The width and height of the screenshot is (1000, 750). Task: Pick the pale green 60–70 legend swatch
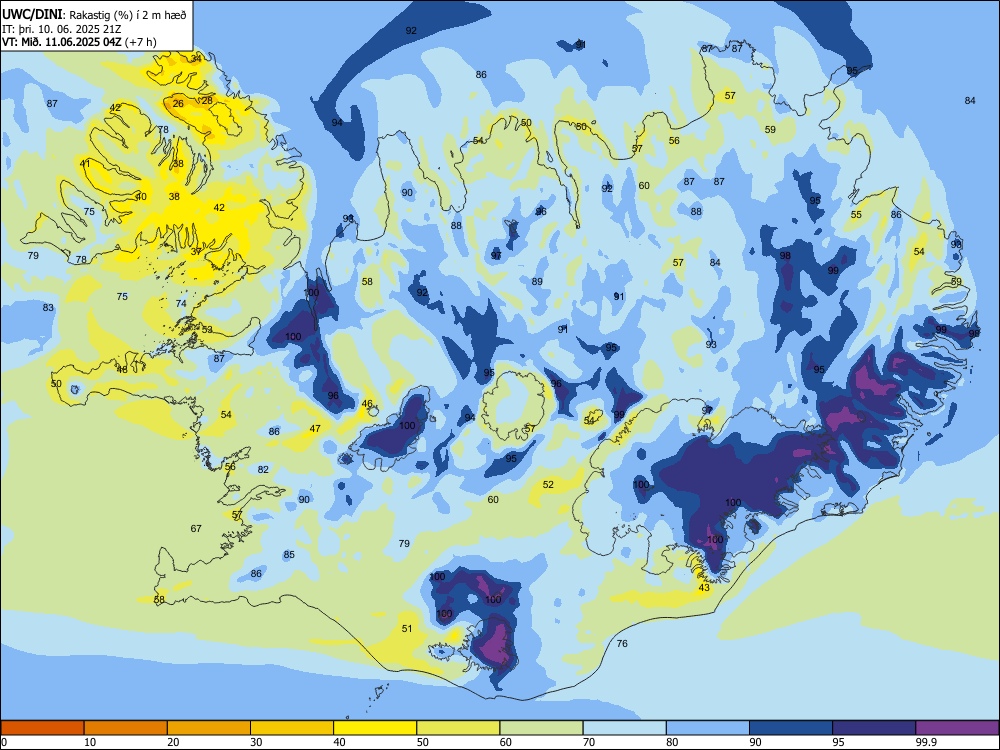click(541, 727)
